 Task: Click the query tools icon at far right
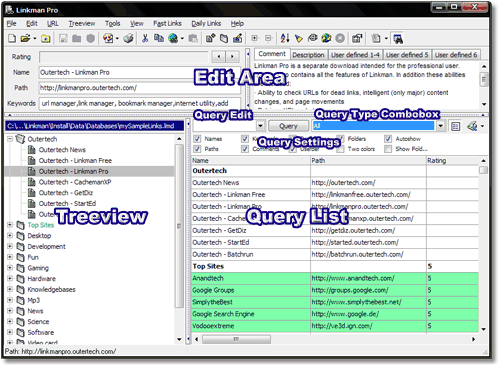pos(472,126)
